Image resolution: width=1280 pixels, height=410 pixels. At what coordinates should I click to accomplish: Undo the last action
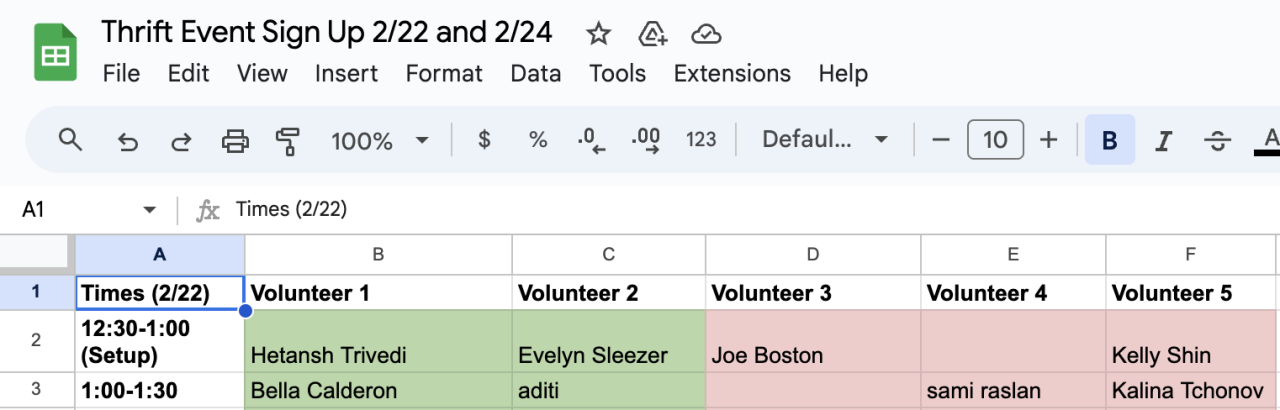click(x=127, y=141)
